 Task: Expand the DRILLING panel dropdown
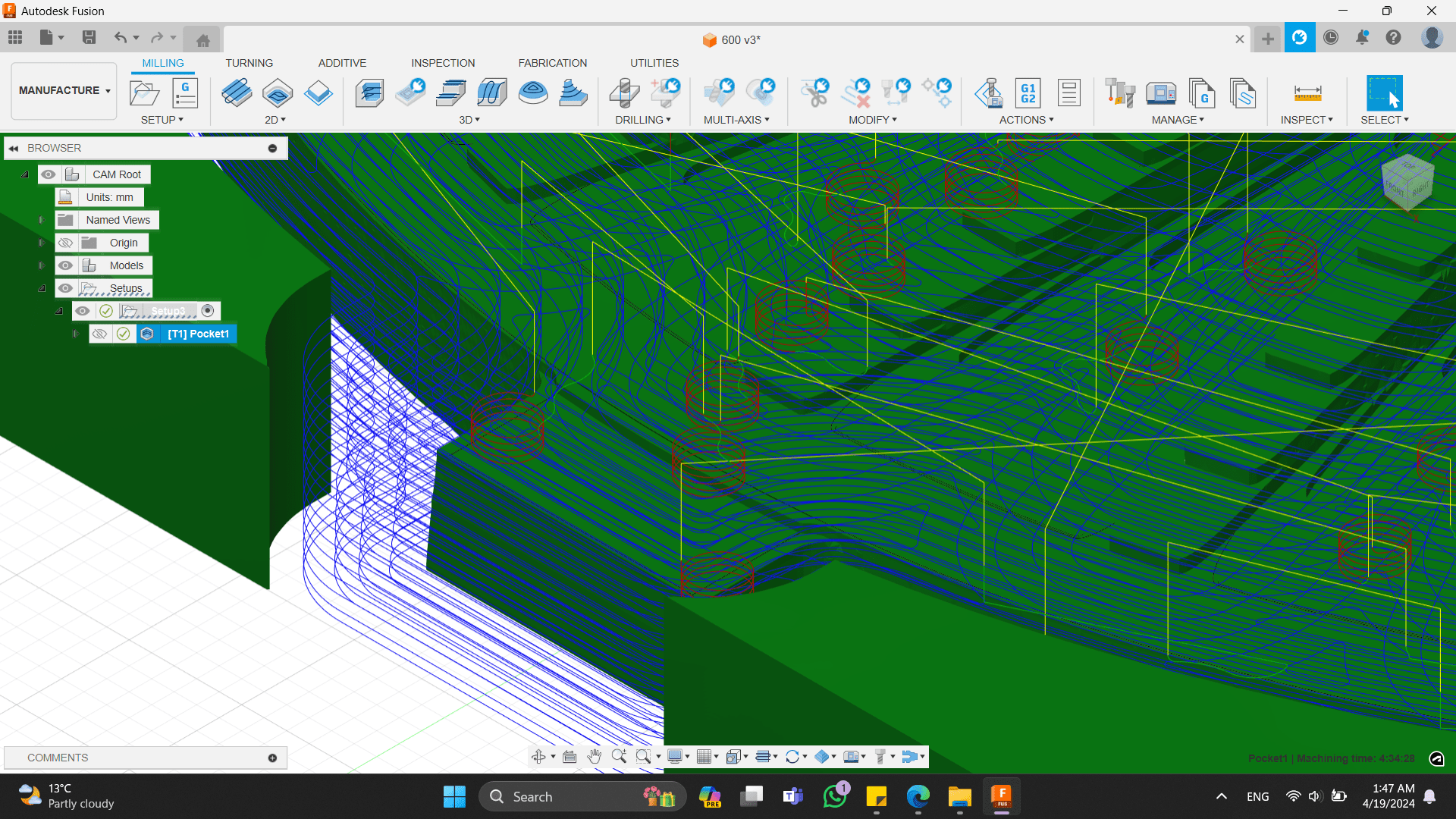point(643,120)
